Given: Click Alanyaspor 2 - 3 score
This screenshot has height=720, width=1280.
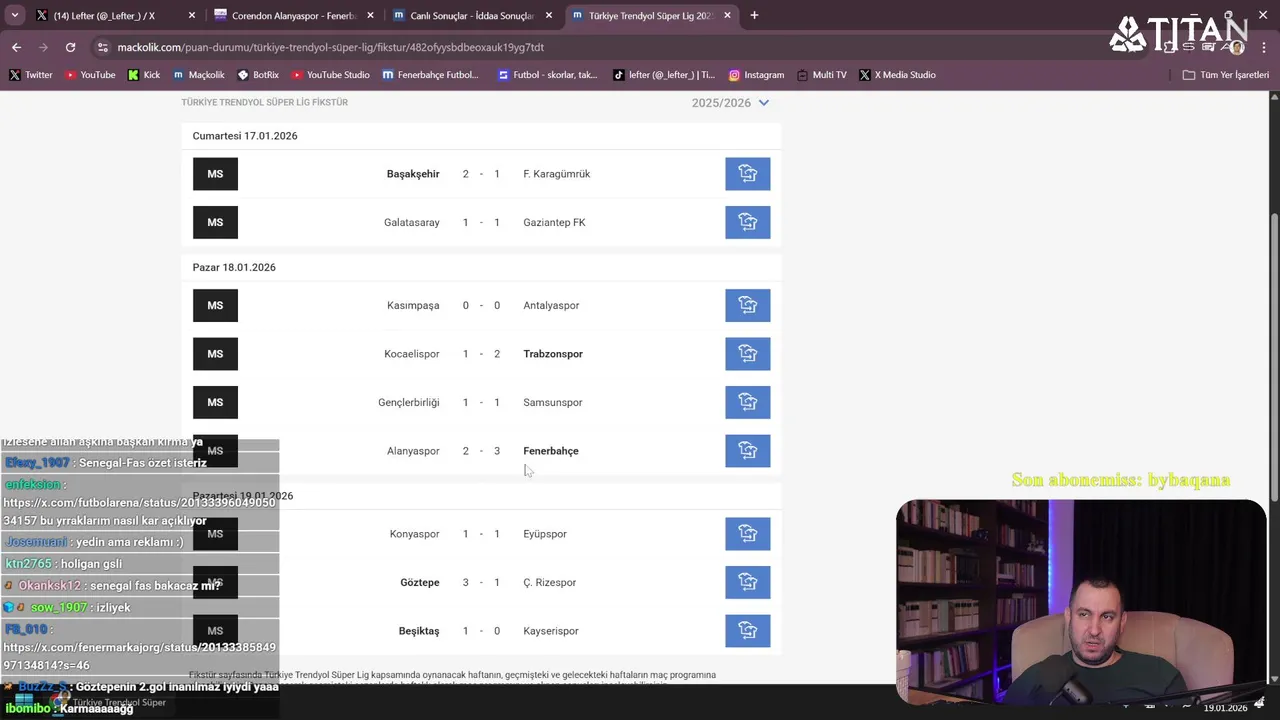Looking at the screenshot, I should click(x=481, y=451).
